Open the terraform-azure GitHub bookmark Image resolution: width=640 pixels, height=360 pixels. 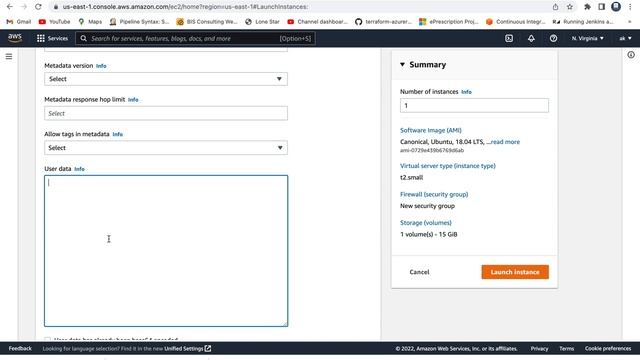383,22
